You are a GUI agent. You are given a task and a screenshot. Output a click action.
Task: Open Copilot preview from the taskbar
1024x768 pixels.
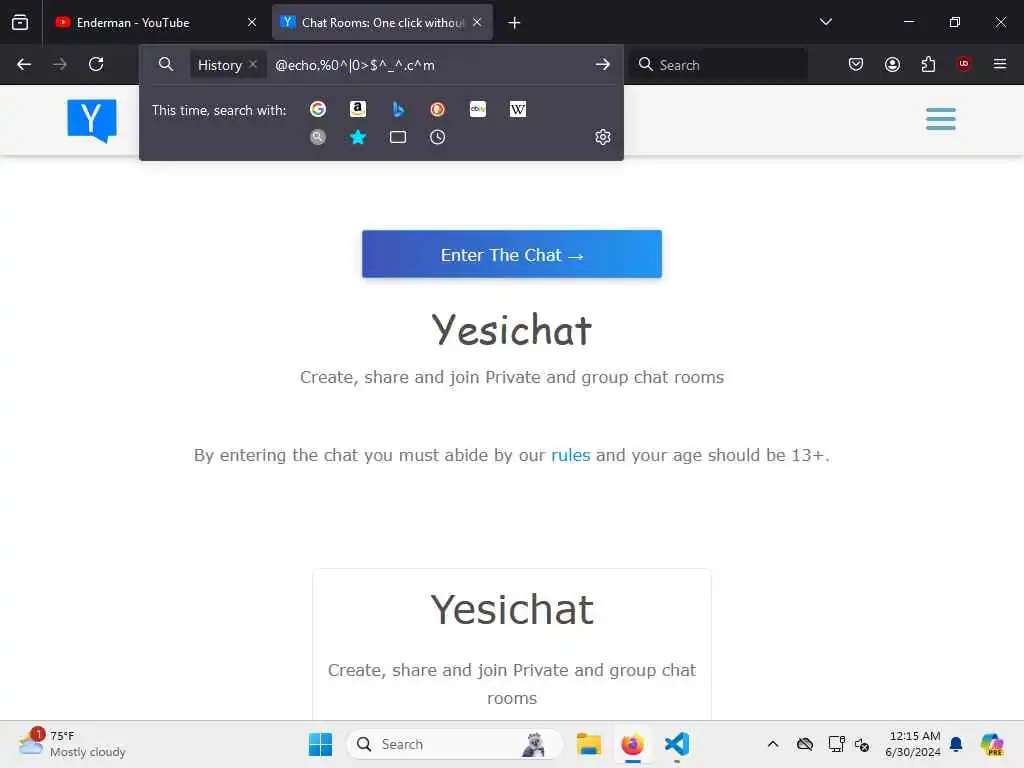[992, 744]
